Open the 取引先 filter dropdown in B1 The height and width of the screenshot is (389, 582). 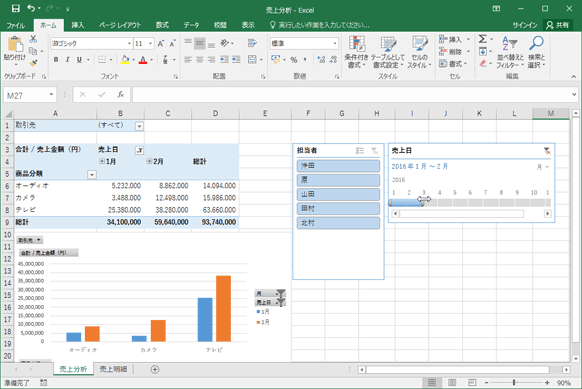[x=139, y=126]
